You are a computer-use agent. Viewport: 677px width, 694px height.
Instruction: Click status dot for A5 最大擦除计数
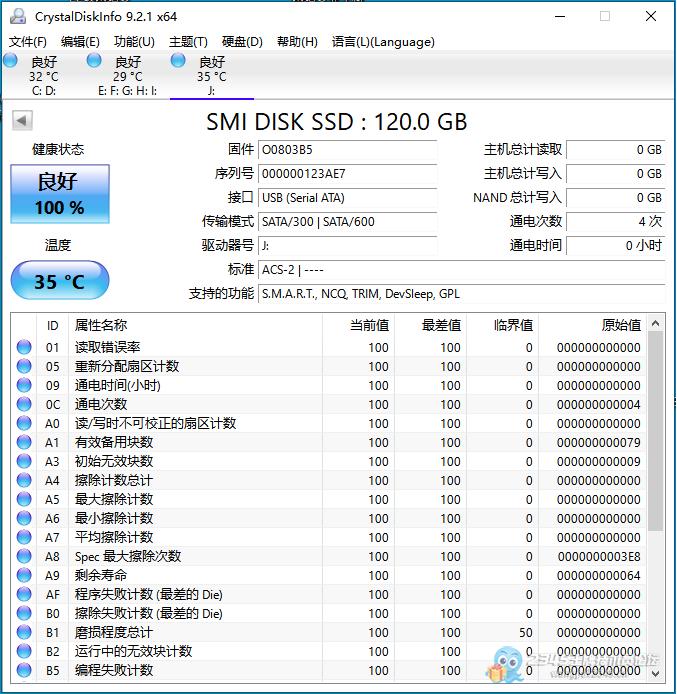click(24, 500)
